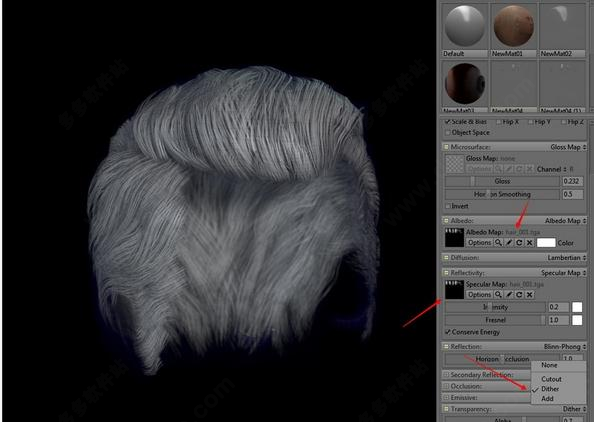Select the Default material sphere
594x422 pixels.
pyautogui.click(x=465, y=27)
